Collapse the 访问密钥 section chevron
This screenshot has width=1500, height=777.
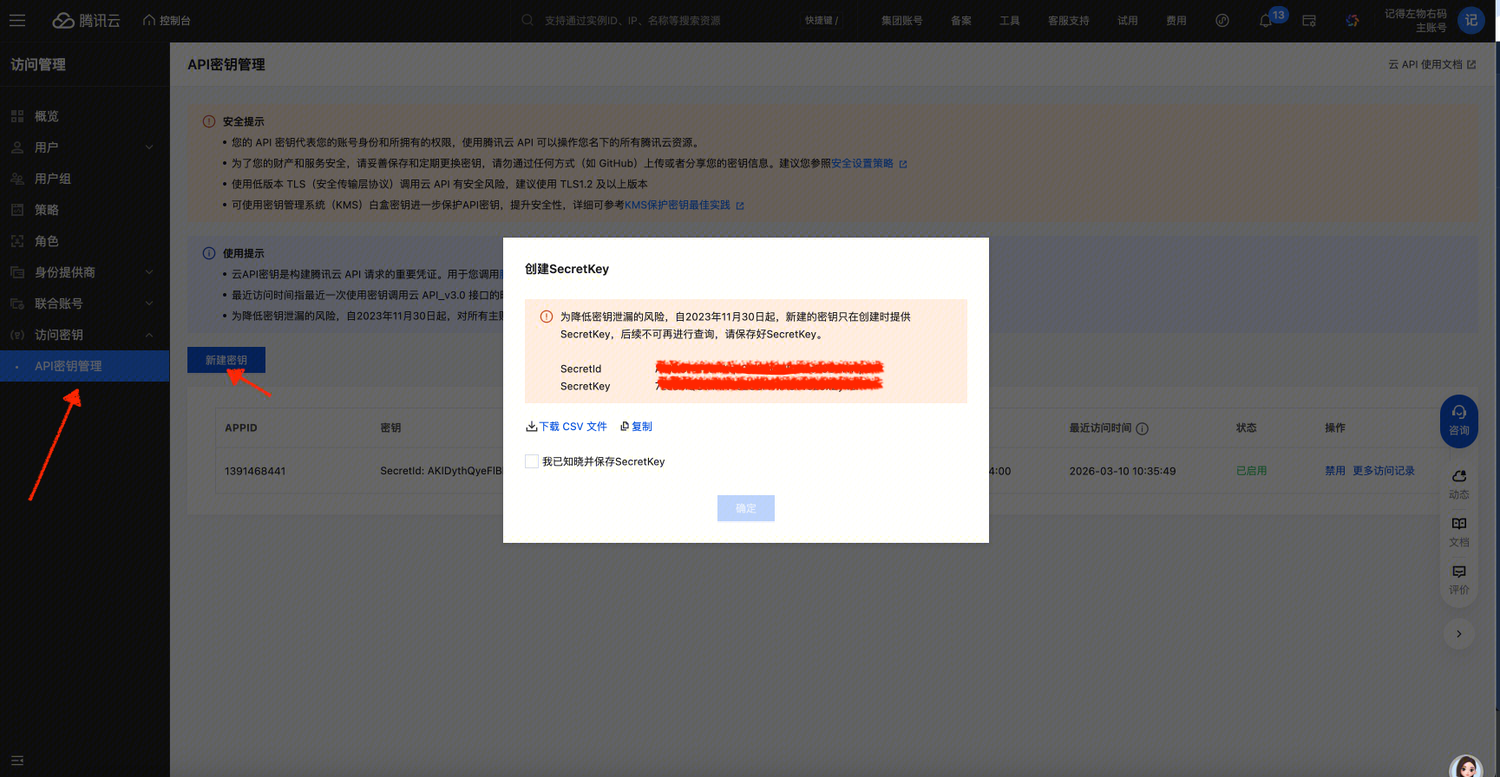point(149,335)
